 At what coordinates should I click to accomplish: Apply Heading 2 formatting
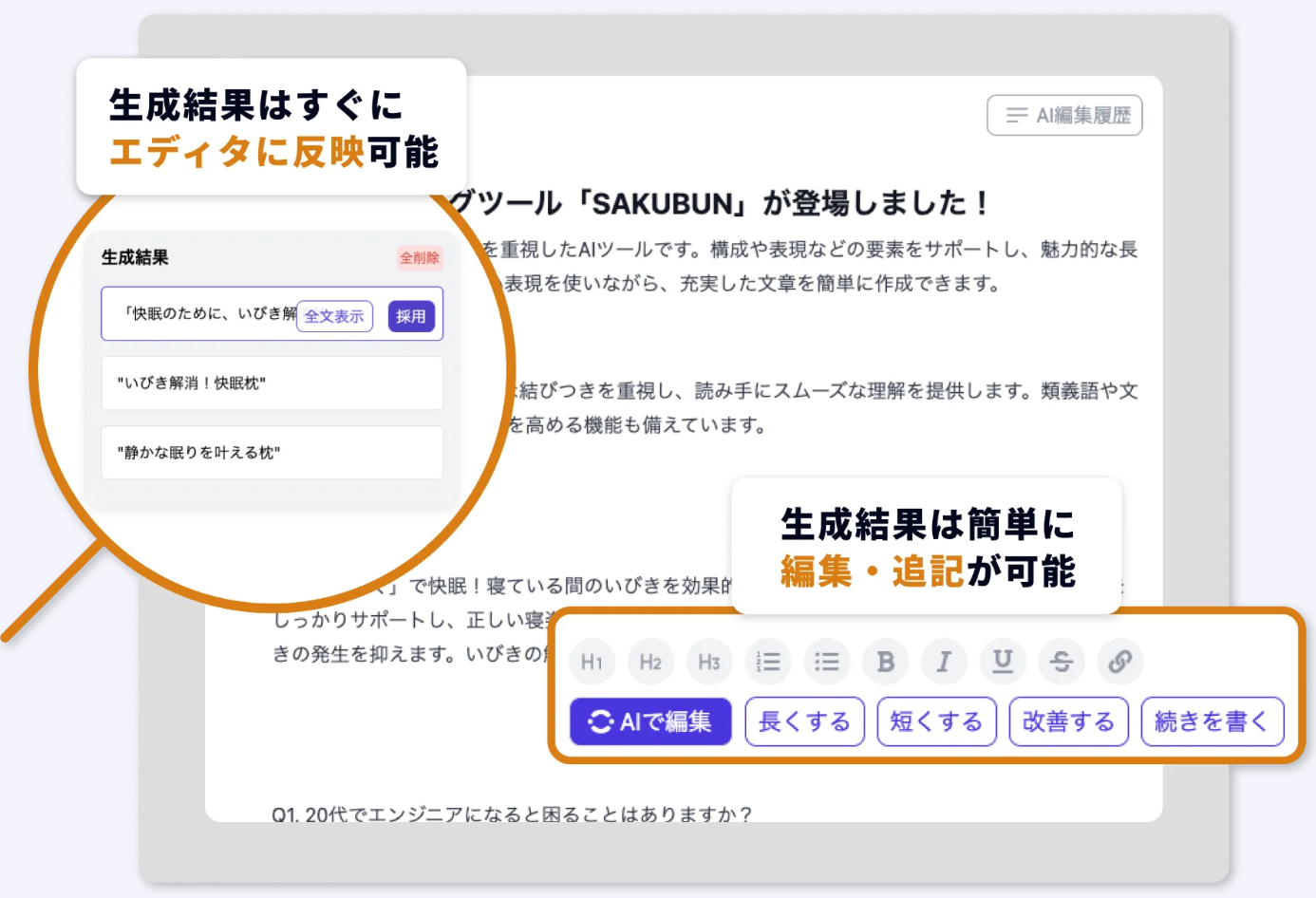coord(650,662)
